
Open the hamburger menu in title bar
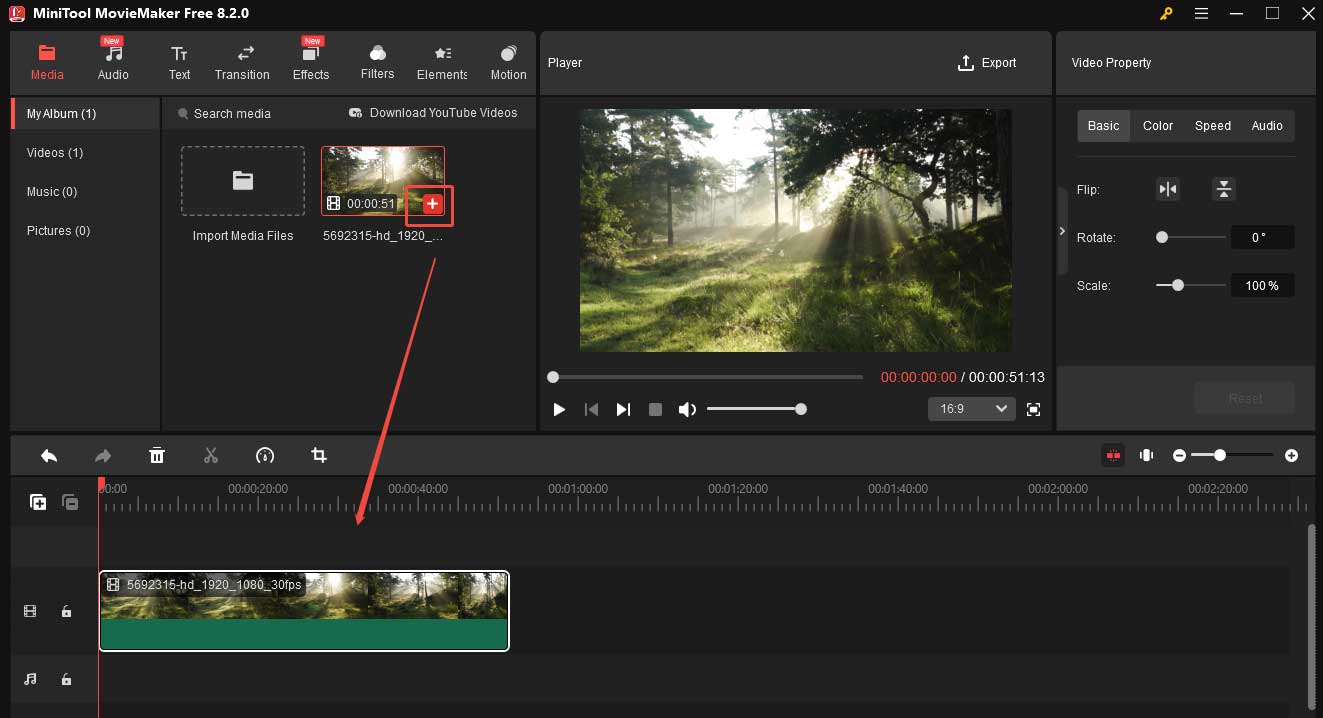point(1202,14)
